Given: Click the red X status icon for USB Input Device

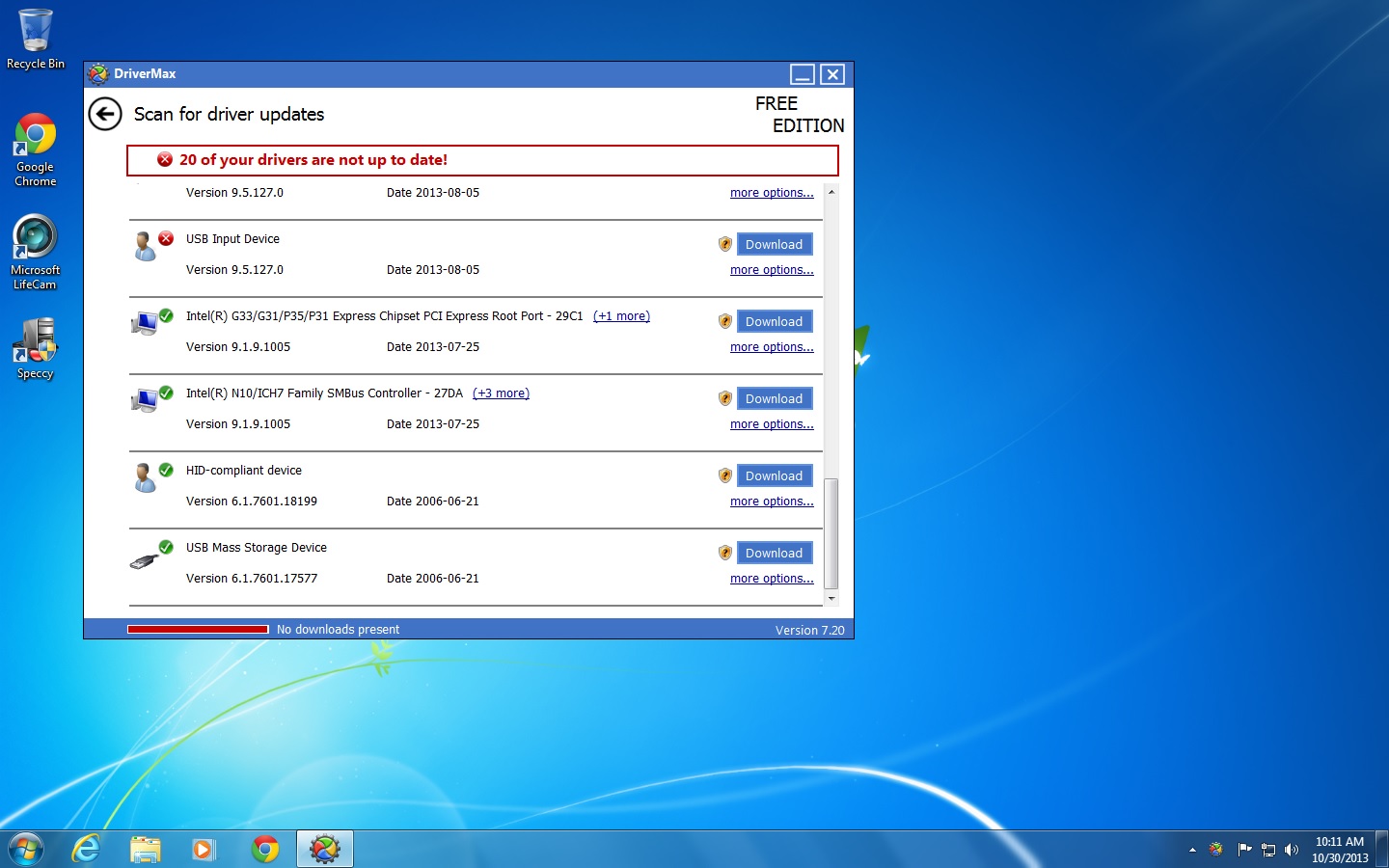Looking at the screenshot, I should [x=166, y=238].
